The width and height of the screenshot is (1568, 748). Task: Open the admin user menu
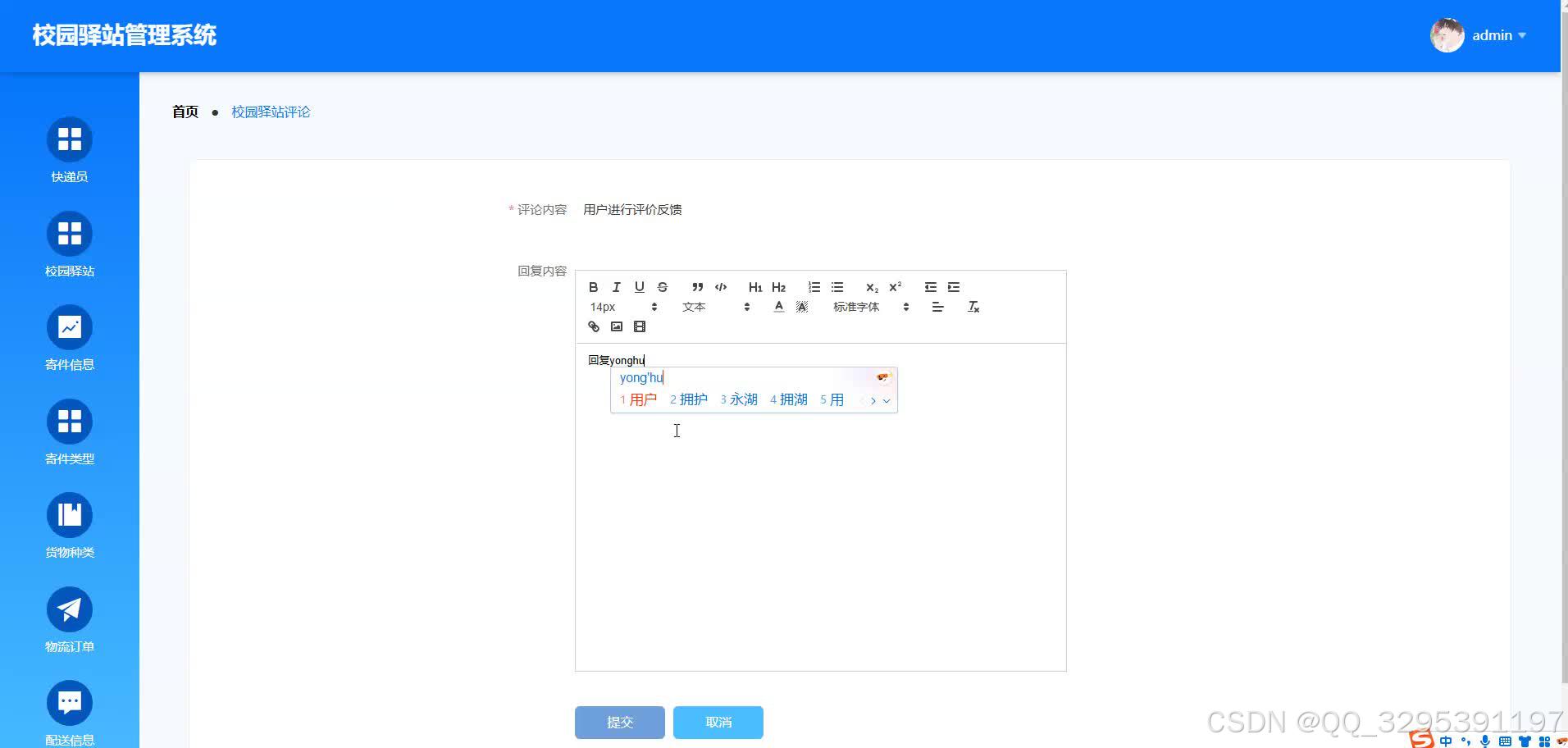(x=1498, y=35)
